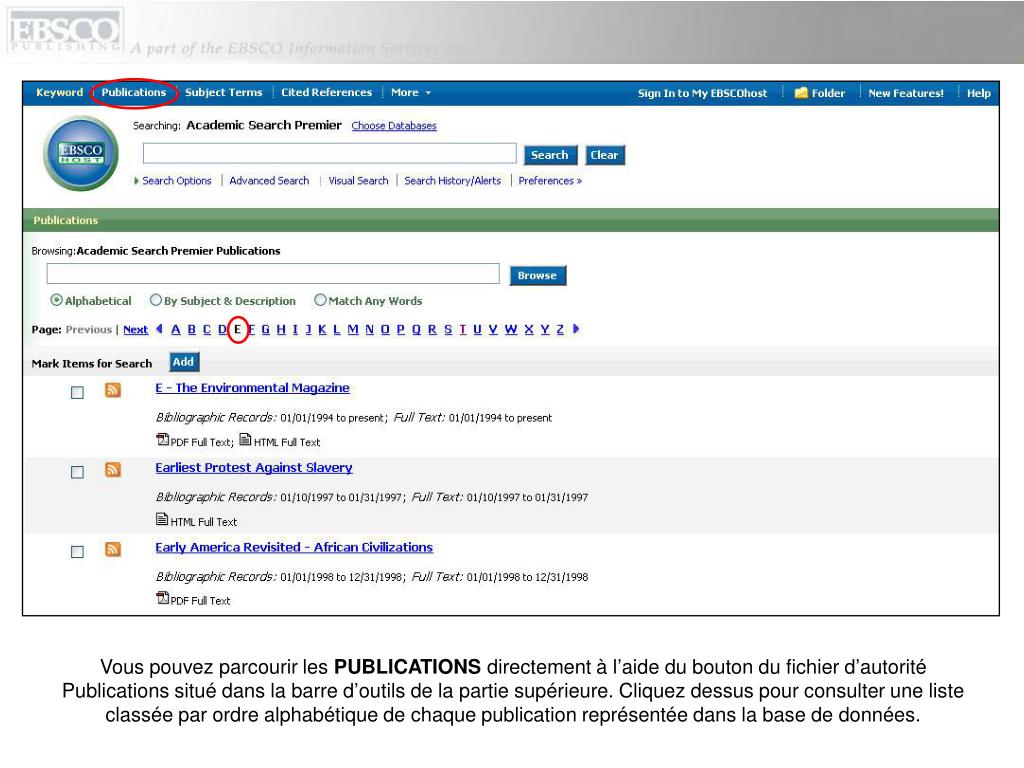Open Early America Revisited - African Civilizations link
The height and width of the screenshot is (768, 1024).
pyautogui.click(x=294, y=547)
